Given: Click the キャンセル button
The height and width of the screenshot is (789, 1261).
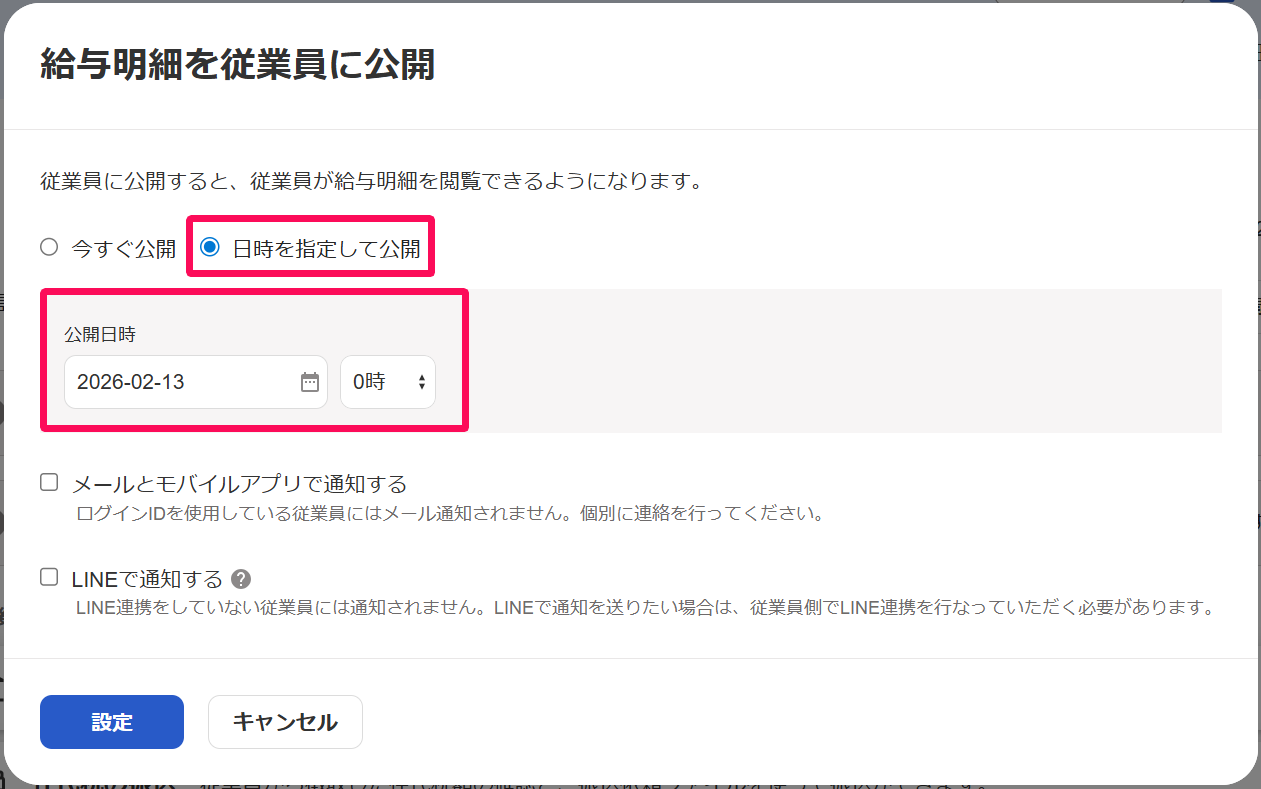Looking at the screenshot, I should (x=285, y=722).
